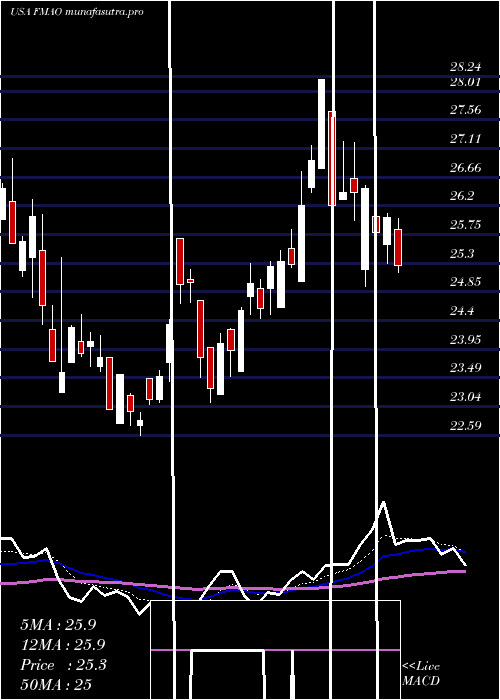Click the 24.85 price axis label

pos(466,282)
